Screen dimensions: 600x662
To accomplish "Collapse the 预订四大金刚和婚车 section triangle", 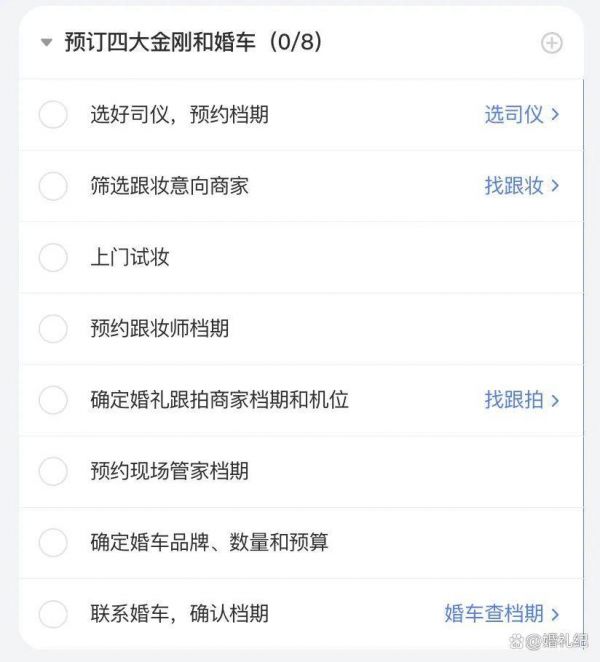I will tap(46, 42).
